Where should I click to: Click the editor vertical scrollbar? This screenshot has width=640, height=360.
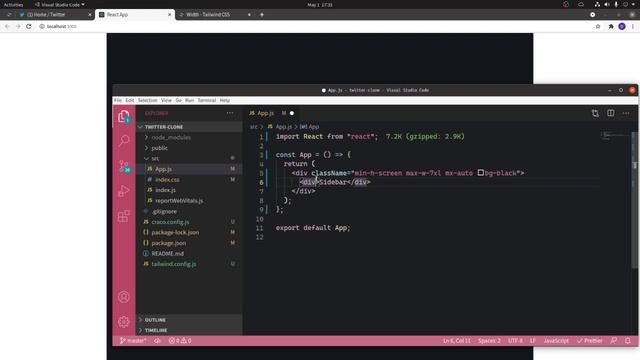(635, 200)
